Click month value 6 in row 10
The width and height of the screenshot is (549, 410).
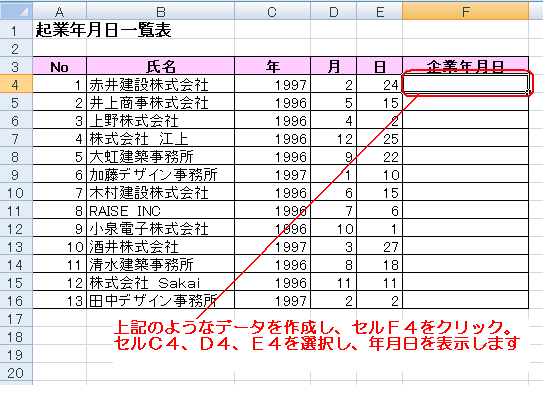[334, 192]
